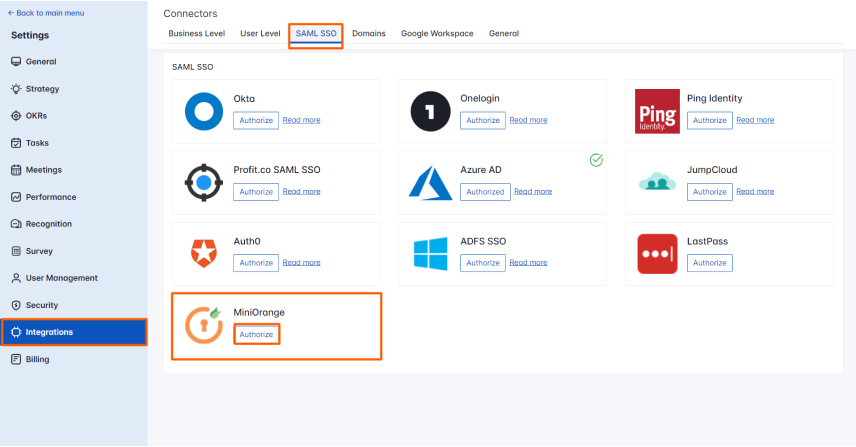Click the Authorized button for Azure AD
The image size is (856, 447).
click(485, 192)
